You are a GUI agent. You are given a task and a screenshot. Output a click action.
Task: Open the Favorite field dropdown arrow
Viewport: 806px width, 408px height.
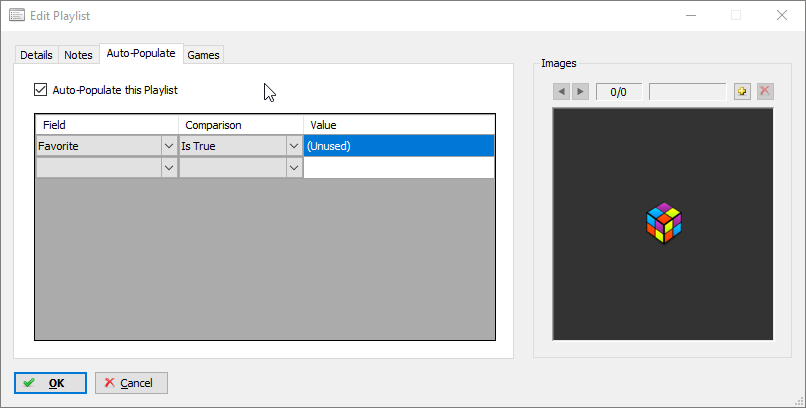pyautogui.click(x=169, y=146)
